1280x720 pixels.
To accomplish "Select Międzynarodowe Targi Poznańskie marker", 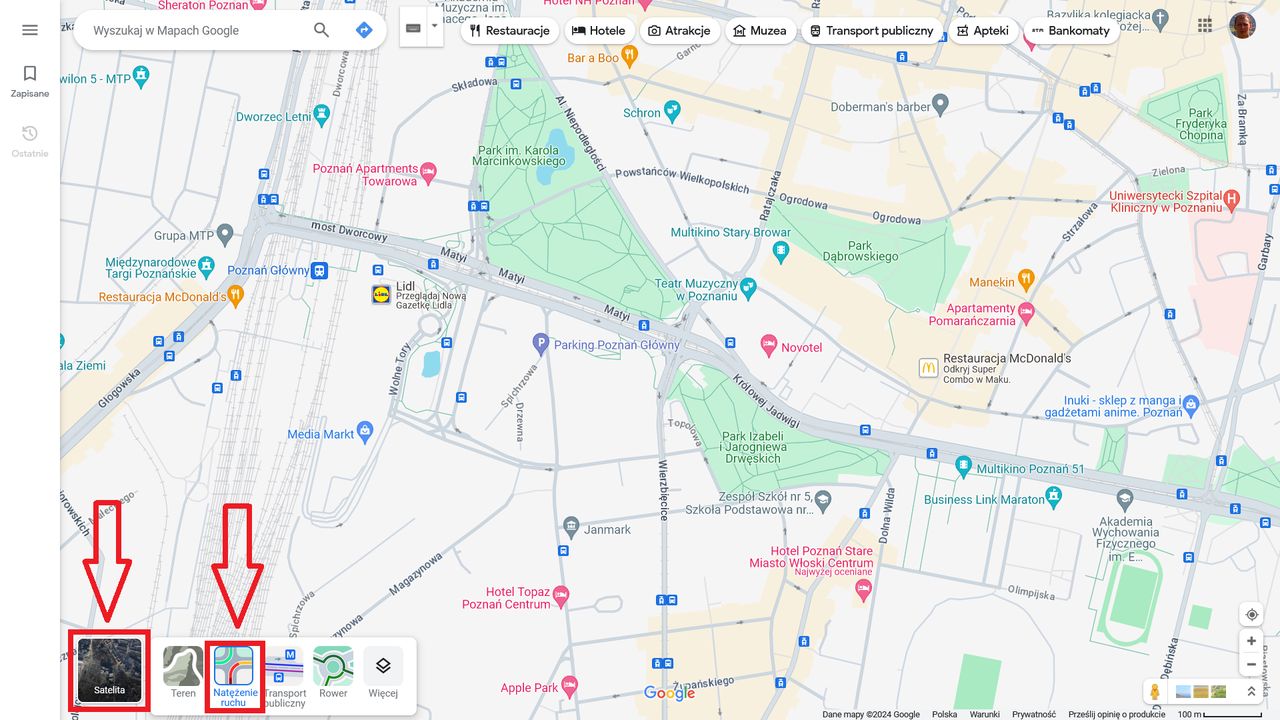I will click(207, 267).
